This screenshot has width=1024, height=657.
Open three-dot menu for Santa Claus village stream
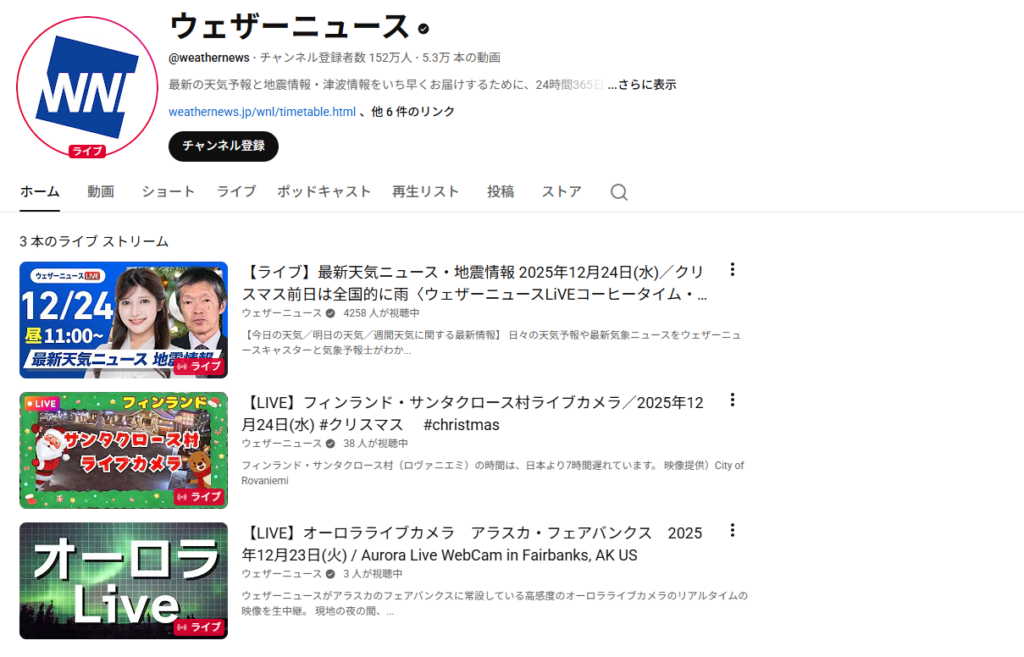pyautogui.click(x=732, y=400)
